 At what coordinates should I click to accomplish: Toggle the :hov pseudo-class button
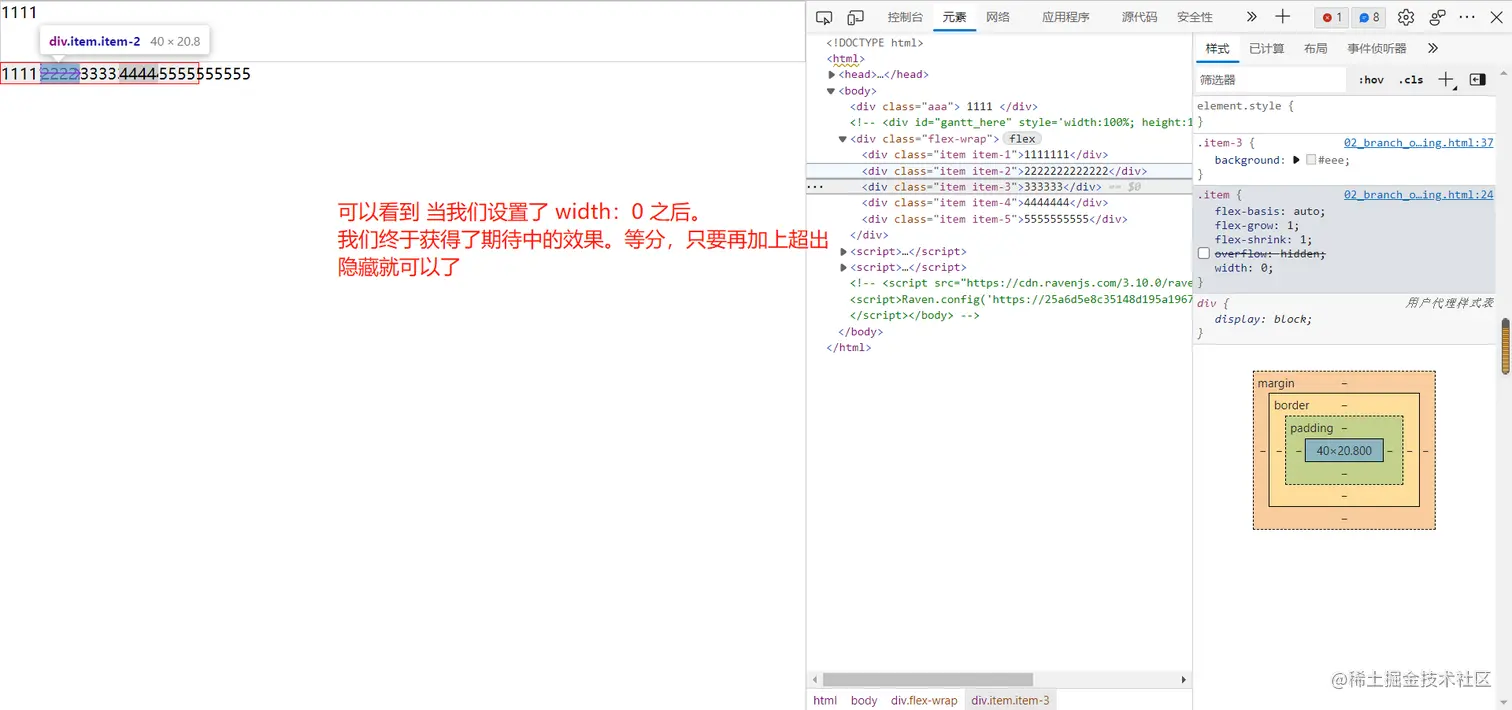[x=1371, y=79]
